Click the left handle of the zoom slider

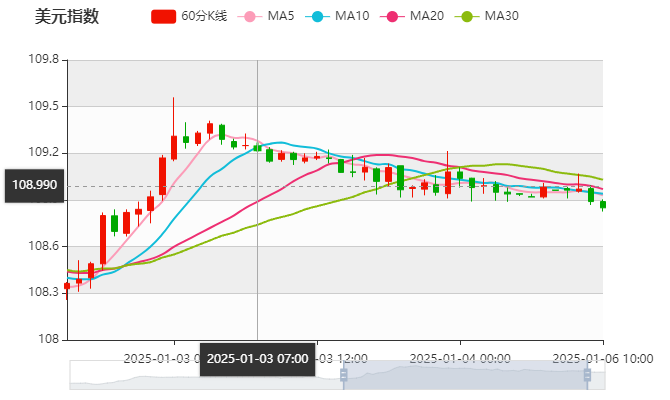341,375
